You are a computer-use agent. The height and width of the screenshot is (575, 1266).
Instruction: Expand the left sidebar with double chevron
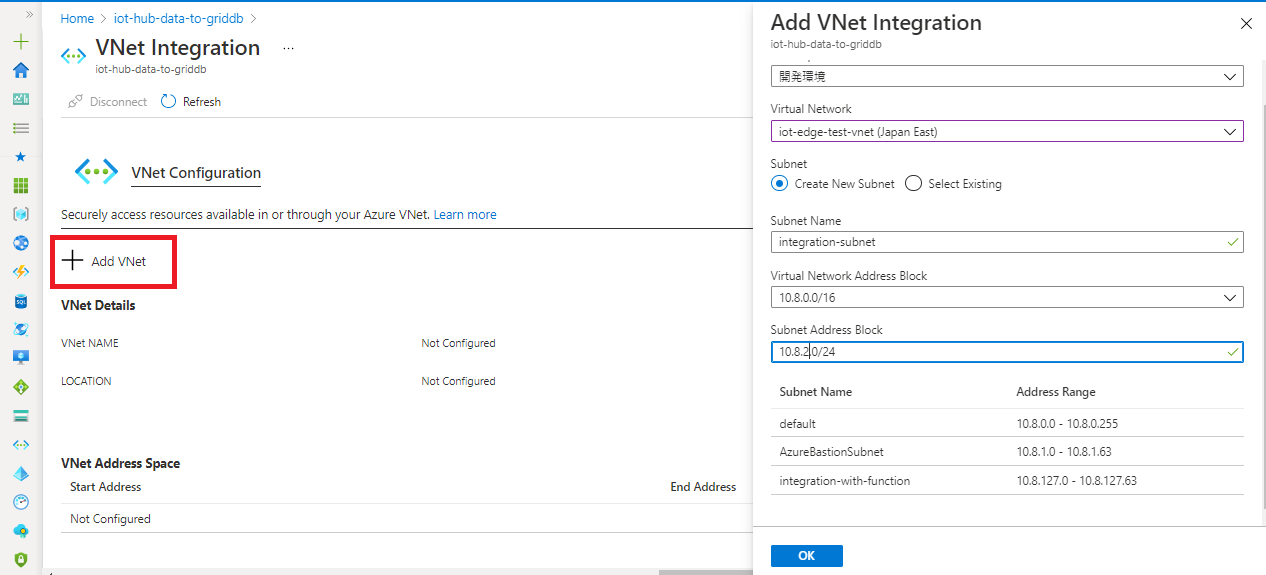(x=29, y=15)
